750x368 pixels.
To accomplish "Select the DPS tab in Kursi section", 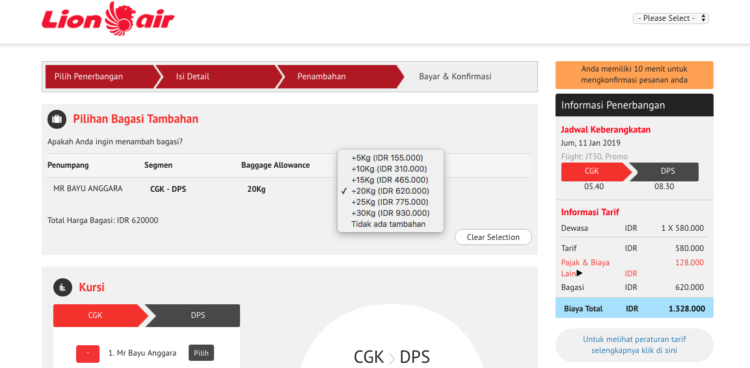I will [195, 315].
